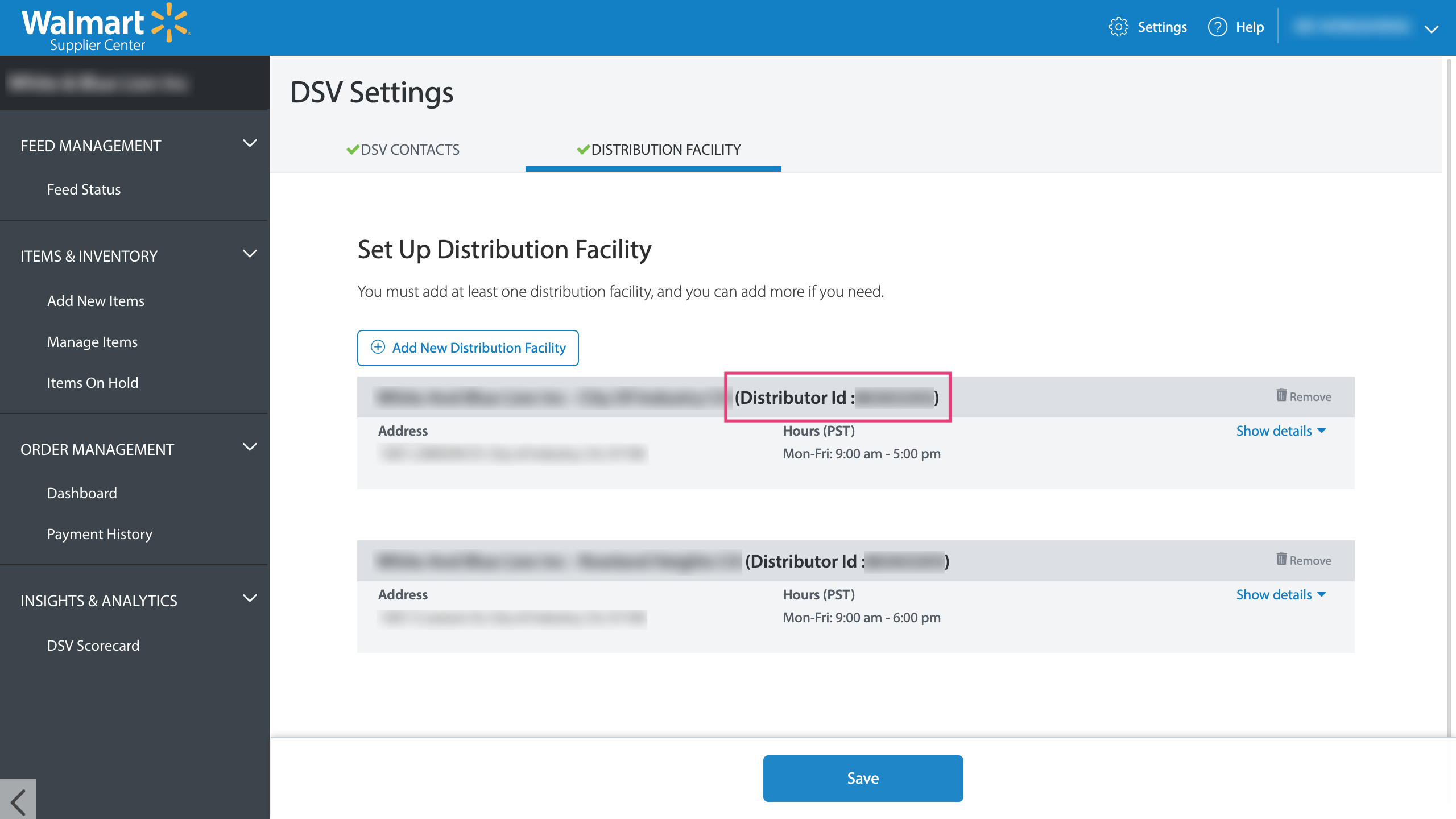Click trash icon for second distribution facility
Screen dimensions: 1456x819
1281,559
